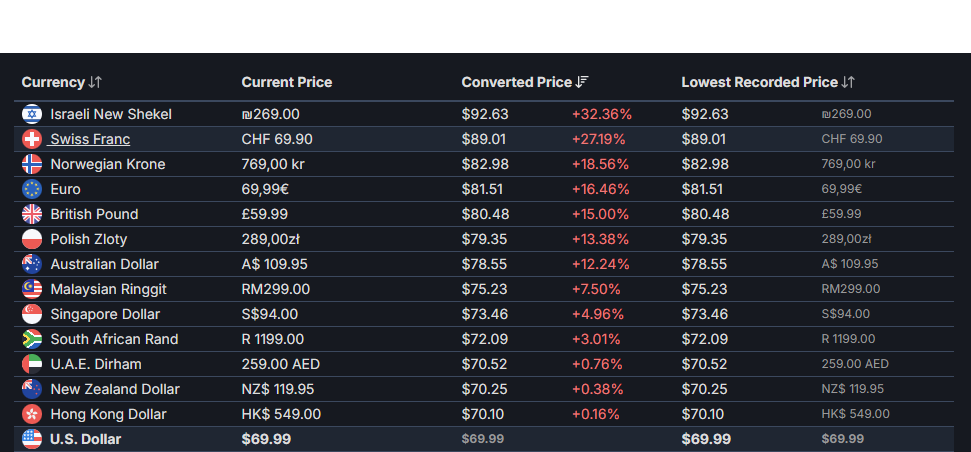
Task: Click the South African flag icon
Action: pyautogui.click(x=32, y=339)
